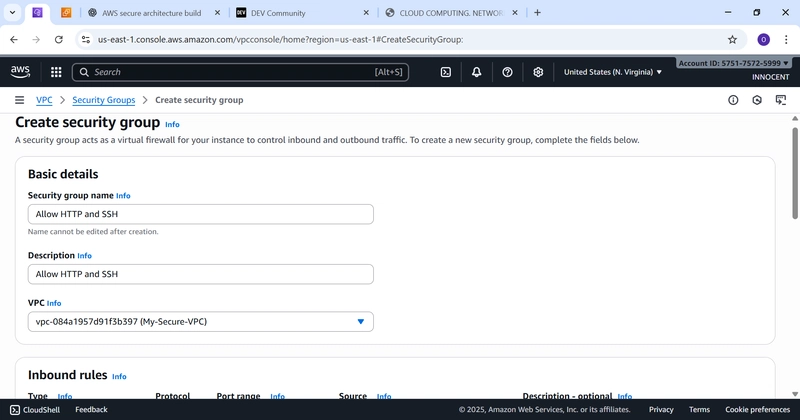Open the tab search chevron

click(x=12, y=13)
